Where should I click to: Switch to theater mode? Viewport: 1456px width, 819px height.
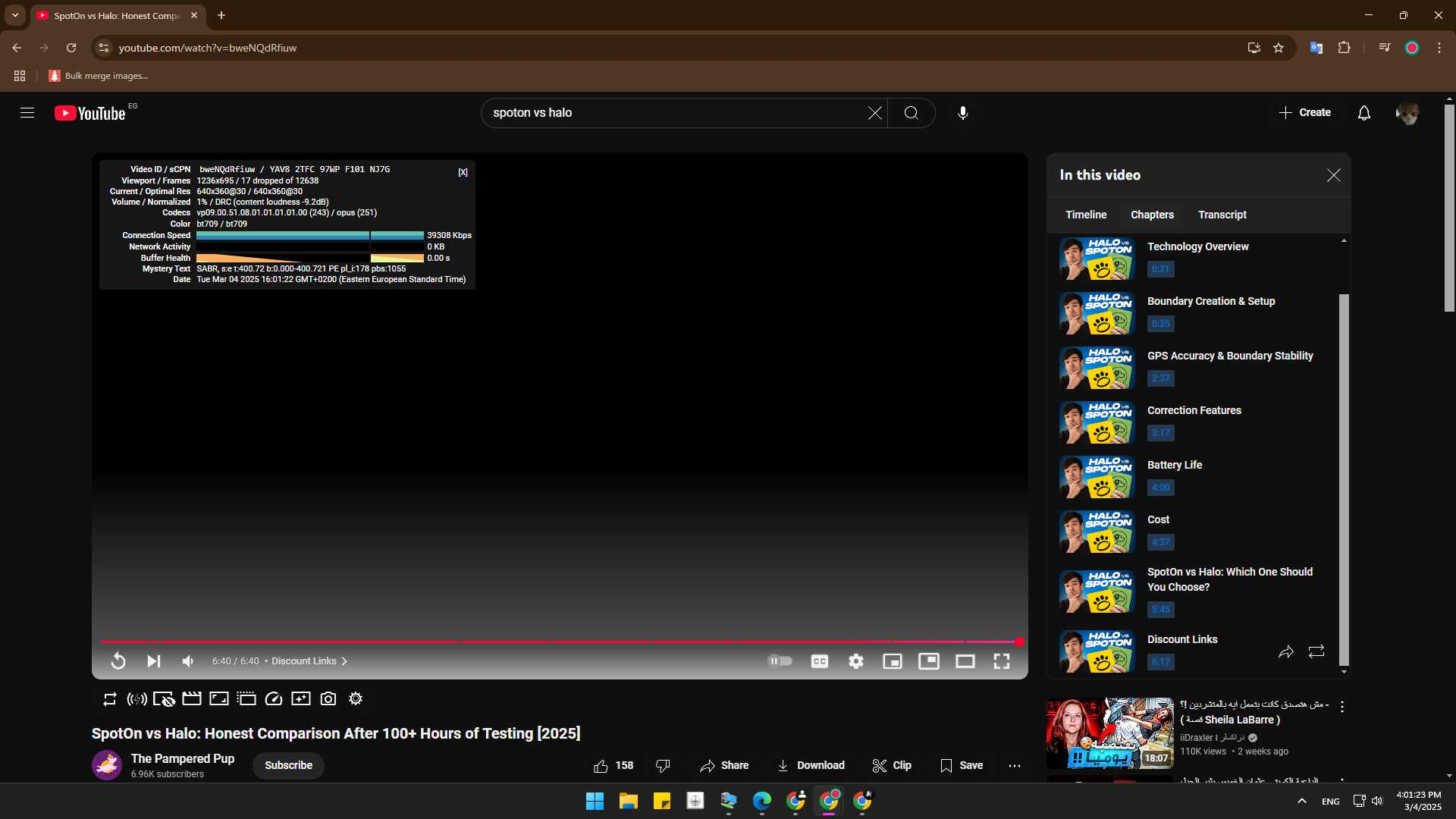click(965, 661)
